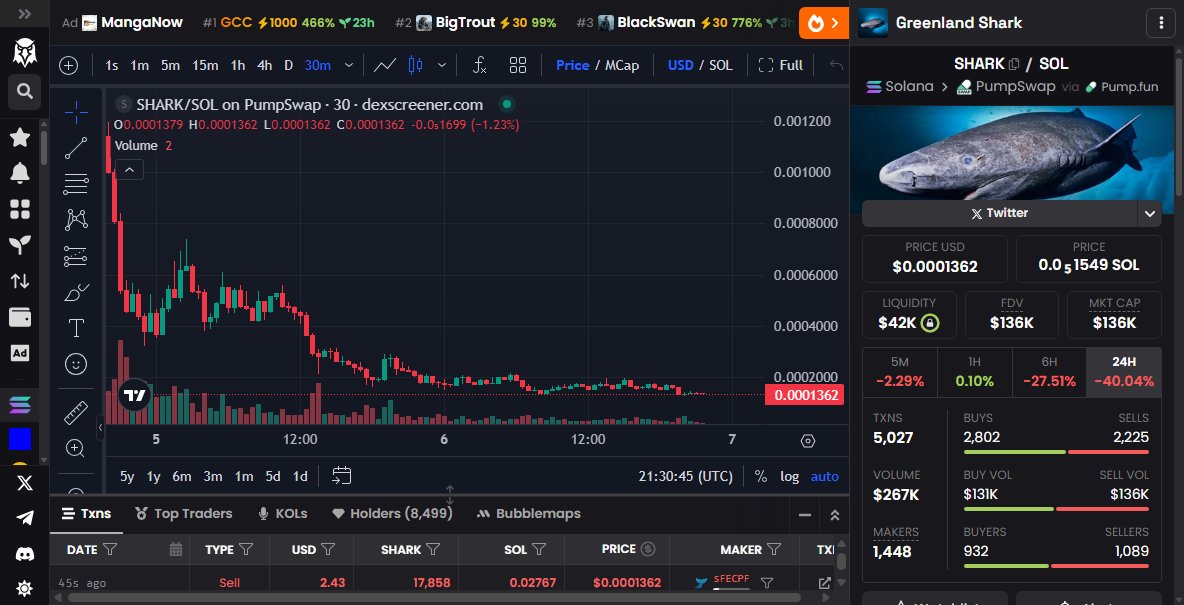1184x605 pixels.
Task: Open the alerts bell in the sidebar
Action: 20,173
